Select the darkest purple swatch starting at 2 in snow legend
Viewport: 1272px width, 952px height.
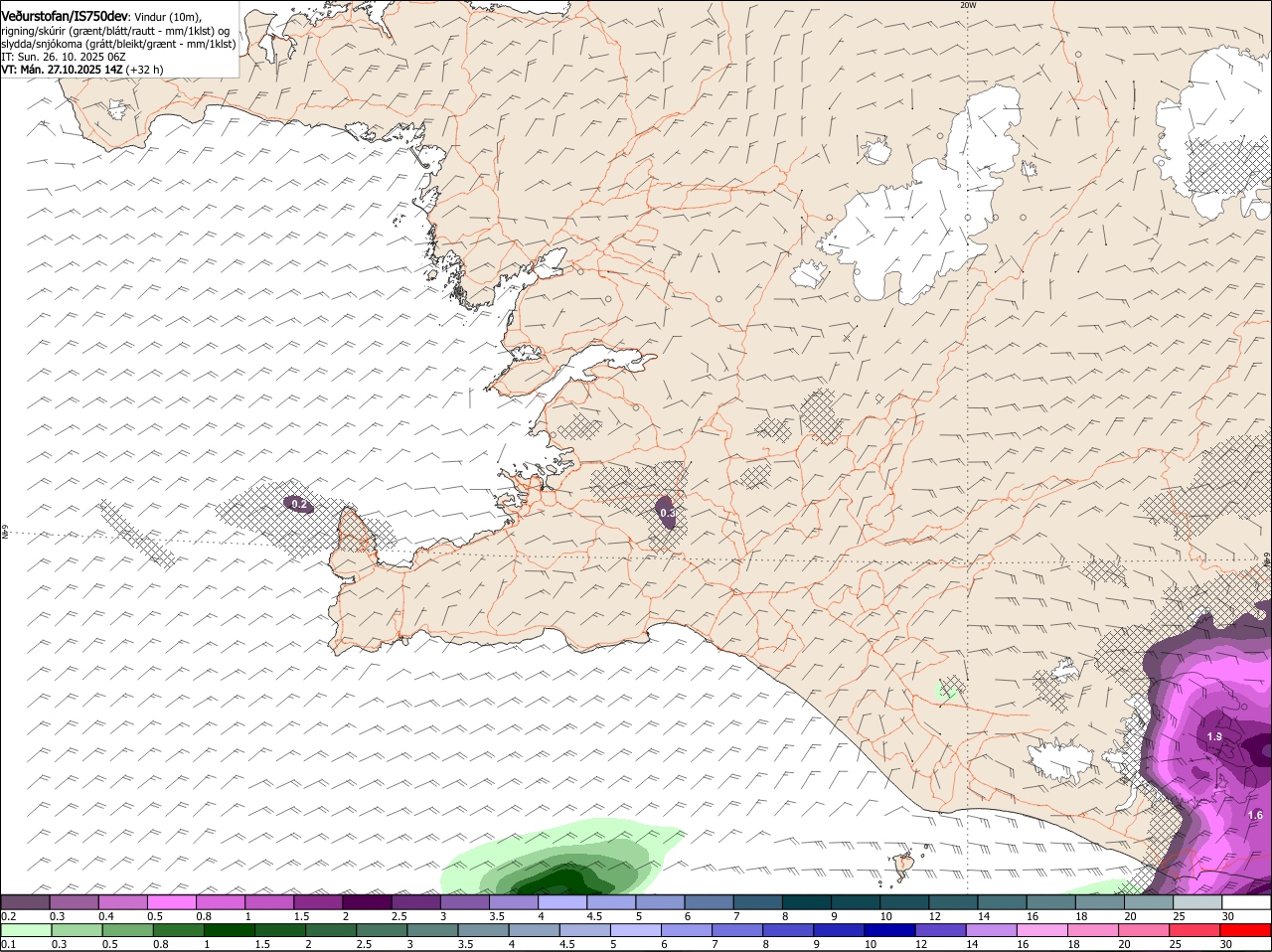(x=367, y=901)
